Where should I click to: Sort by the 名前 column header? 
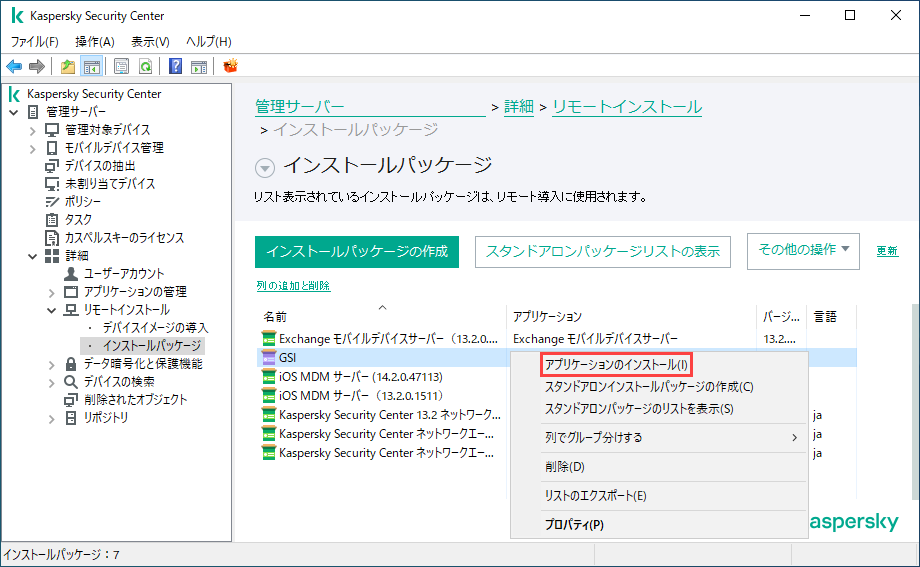coord(381,317)
